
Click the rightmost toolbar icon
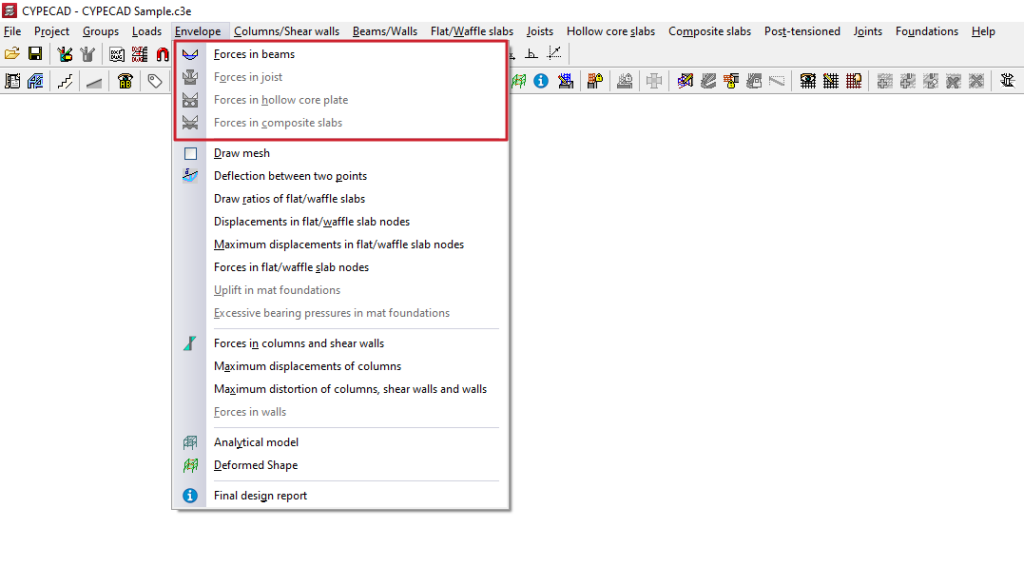[x=1008, y=81]
